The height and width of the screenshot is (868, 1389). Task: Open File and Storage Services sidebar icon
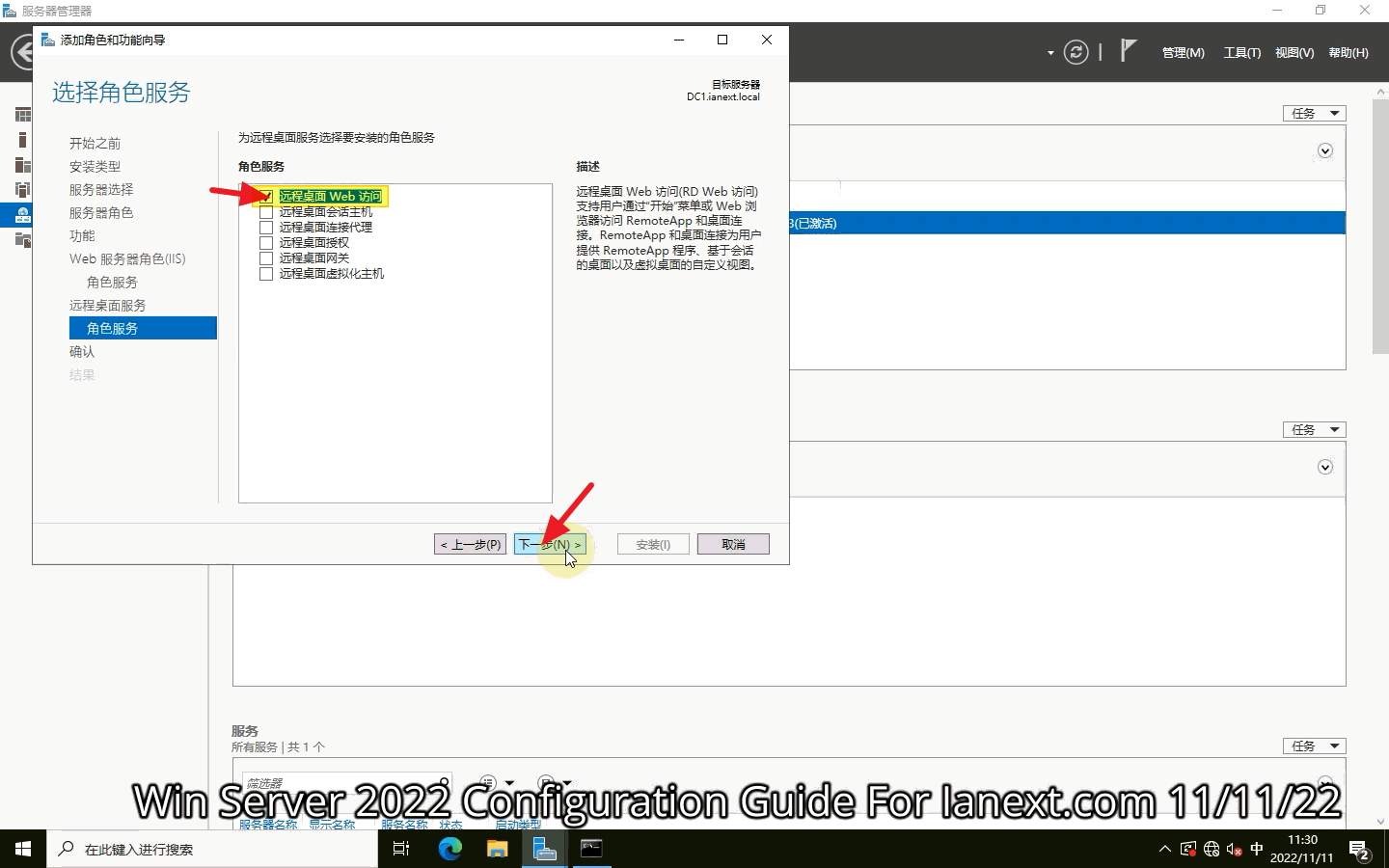(23, 239)
